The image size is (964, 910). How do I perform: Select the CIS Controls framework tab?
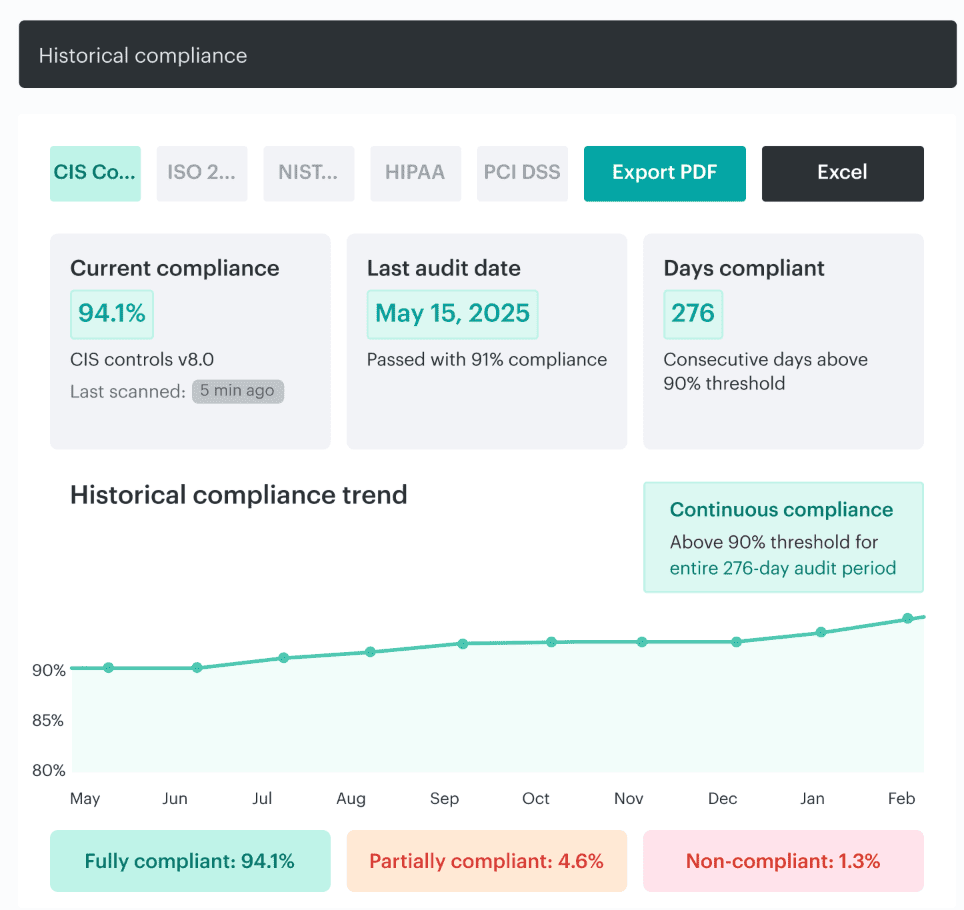(95, 173)
